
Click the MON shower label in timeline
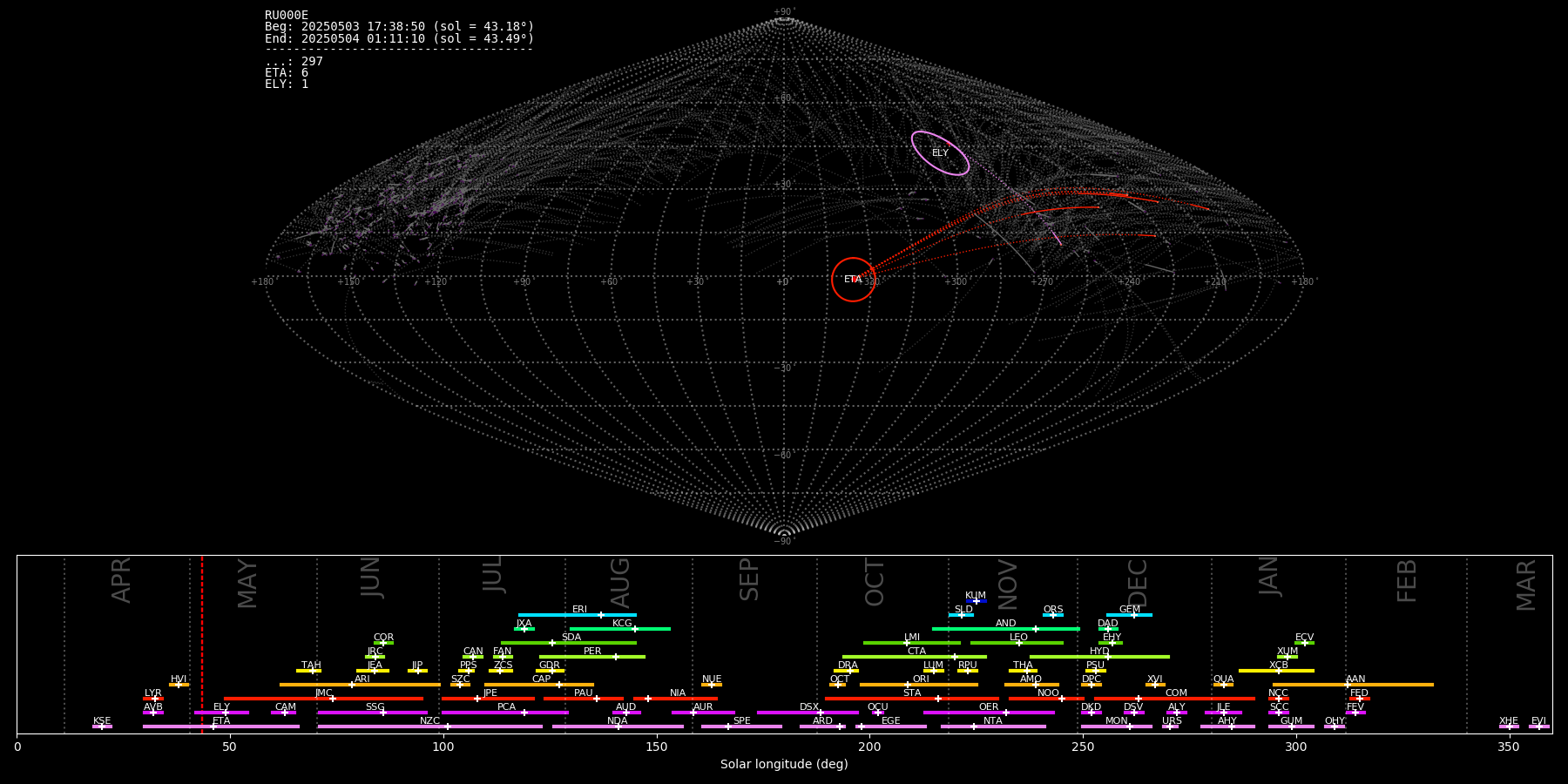(x=1116, y=720)
